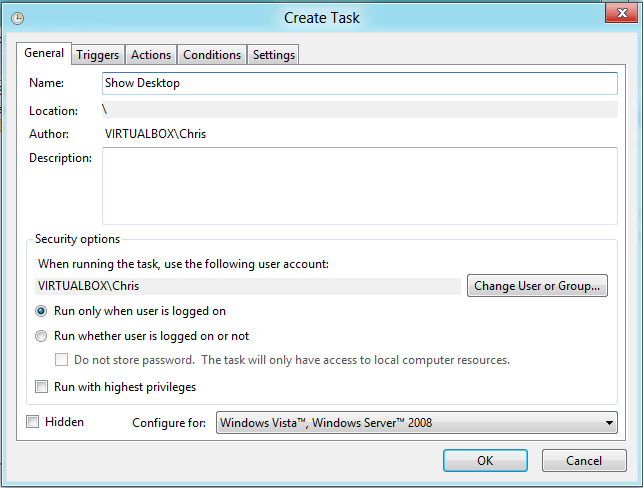Click the user account field VIRTUALBOX\Chris
This screenshot has height=488, width=643.
(248, 286)
